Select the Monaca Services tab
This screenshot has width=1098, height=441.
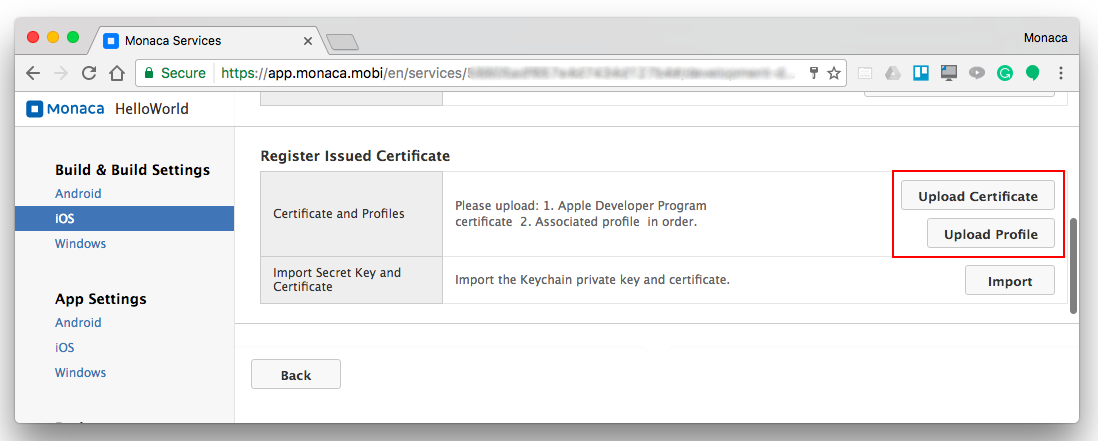200,41
